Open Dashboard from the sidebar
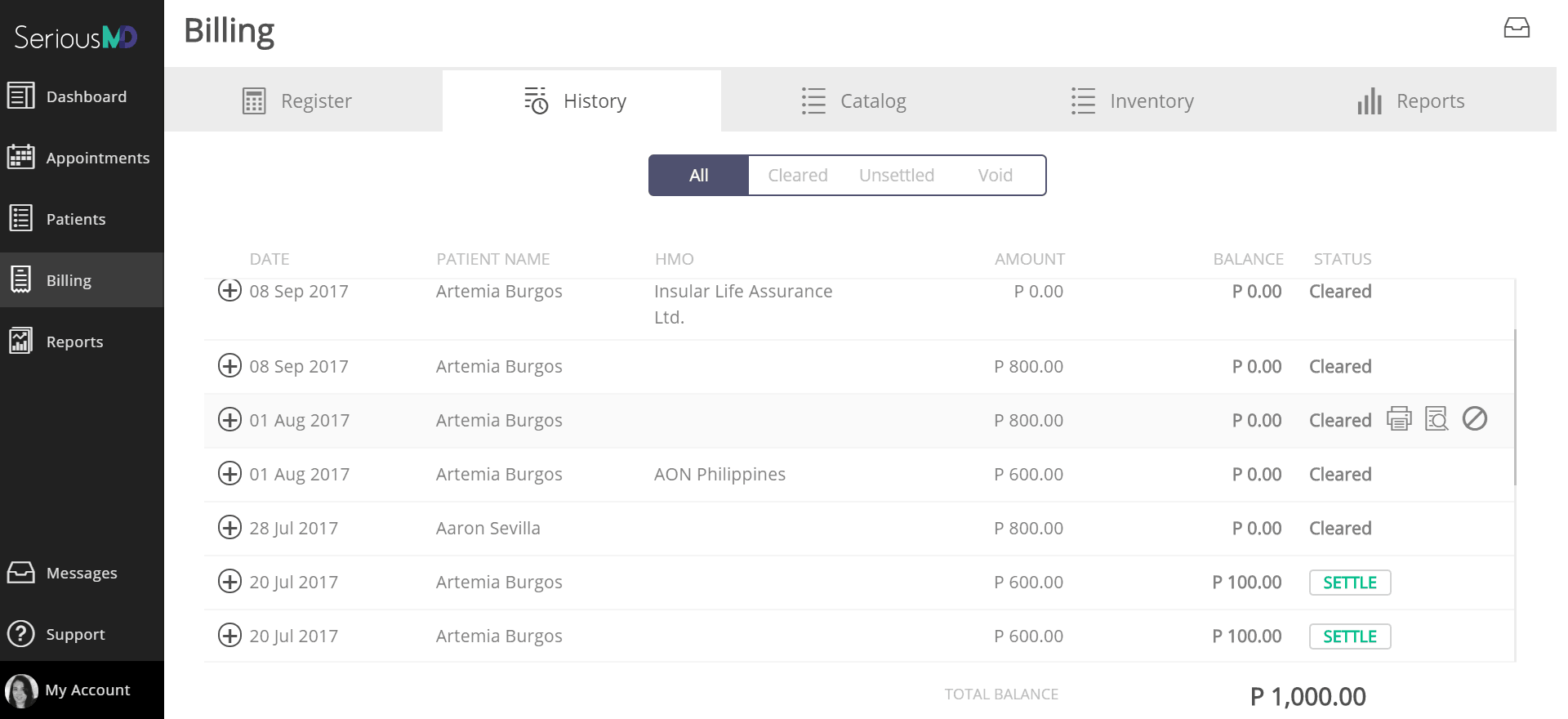 coord(82,96)
